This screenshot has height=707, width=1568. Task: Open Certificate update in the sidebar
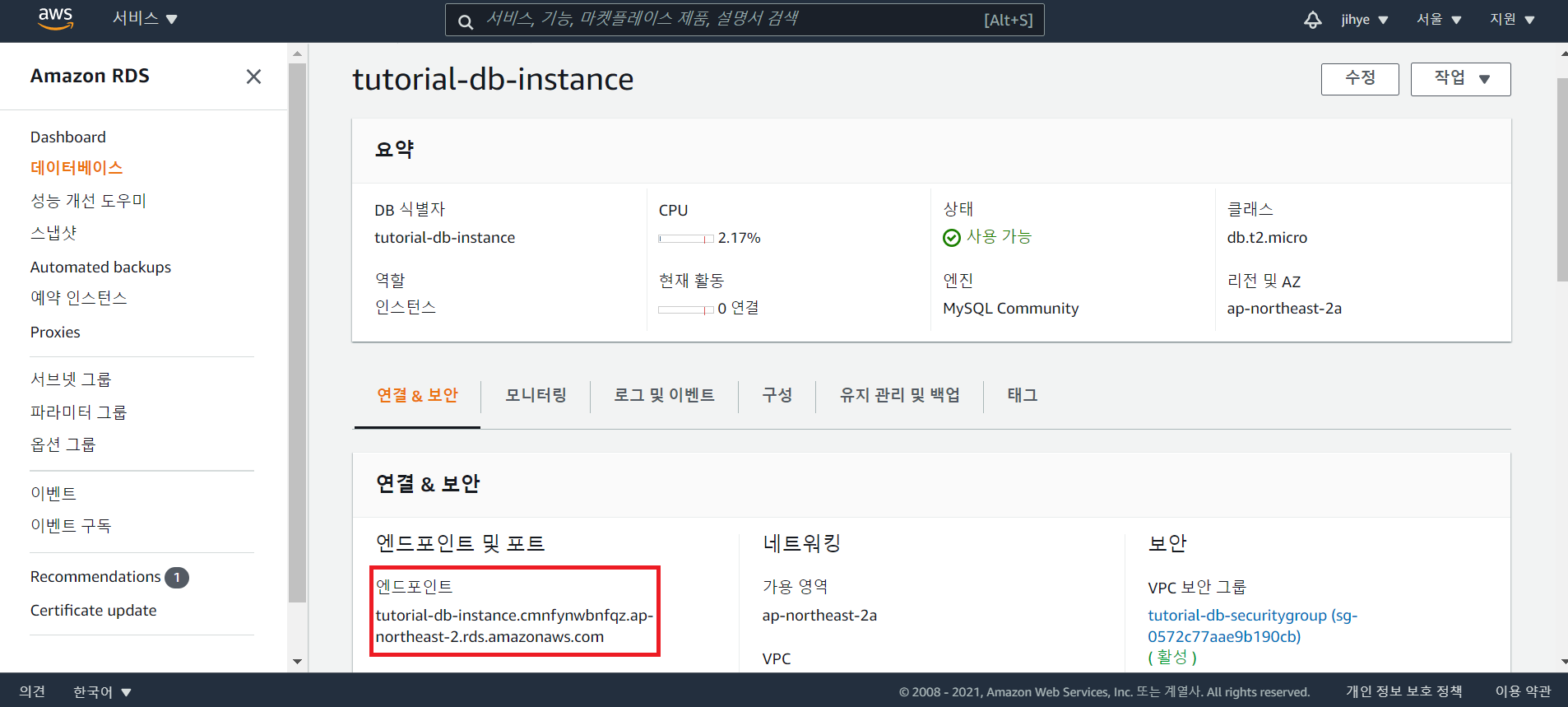click(93, 611)
